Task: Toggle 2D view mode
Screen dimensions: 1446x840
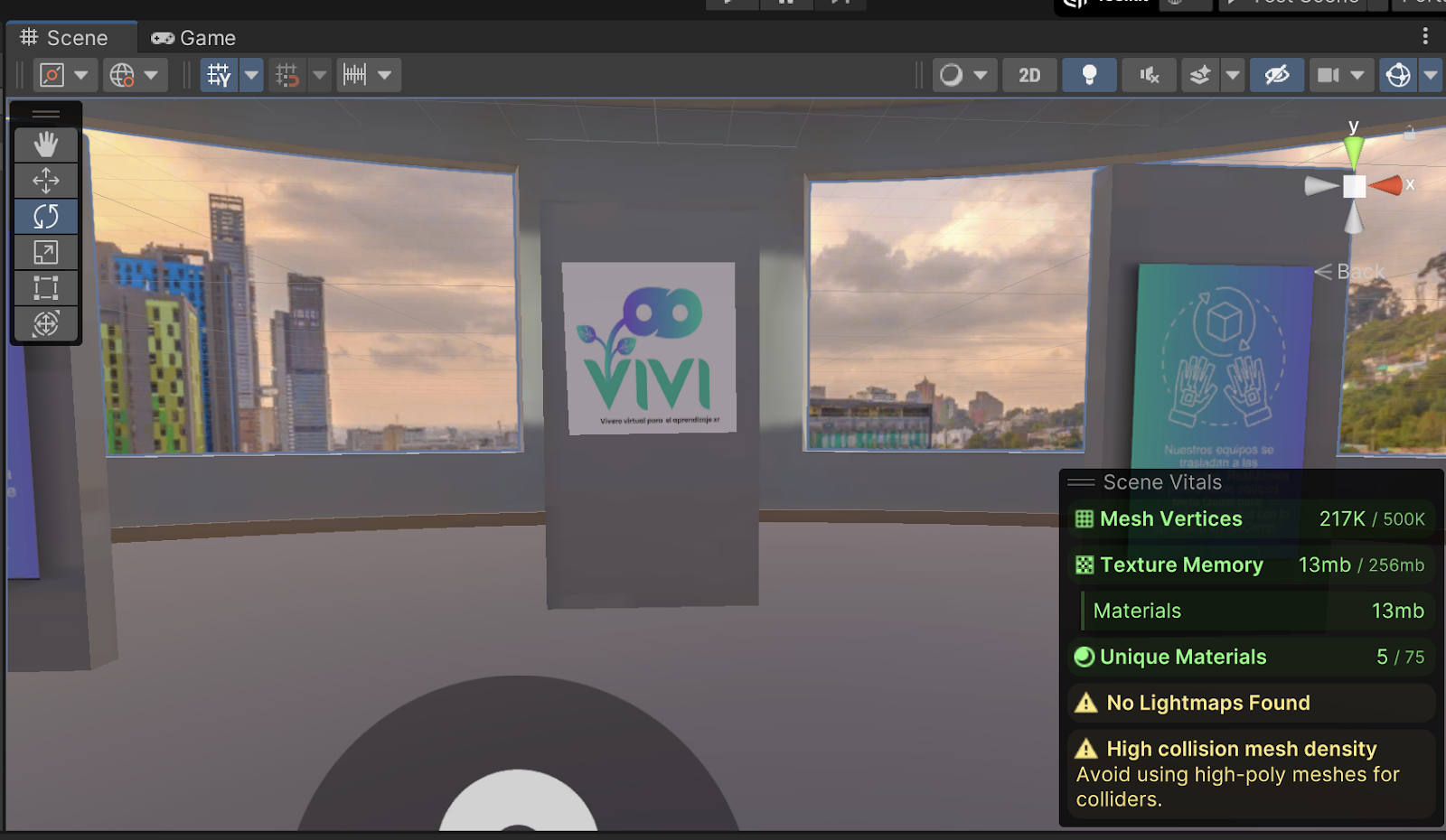Action: [1029, 75]
